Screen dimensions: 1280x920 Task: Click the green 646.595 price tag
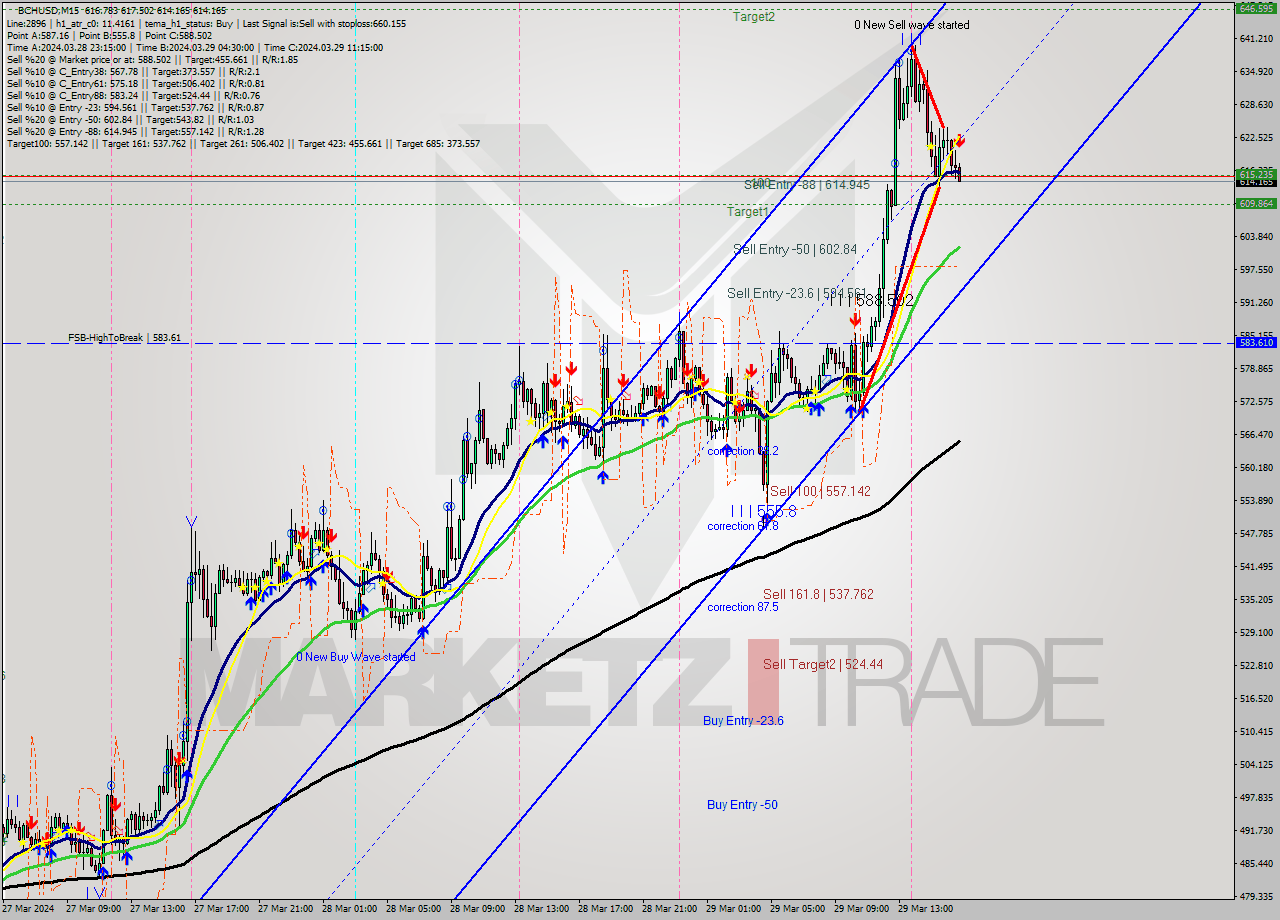pyautogui.click(x=1256, y=8)
